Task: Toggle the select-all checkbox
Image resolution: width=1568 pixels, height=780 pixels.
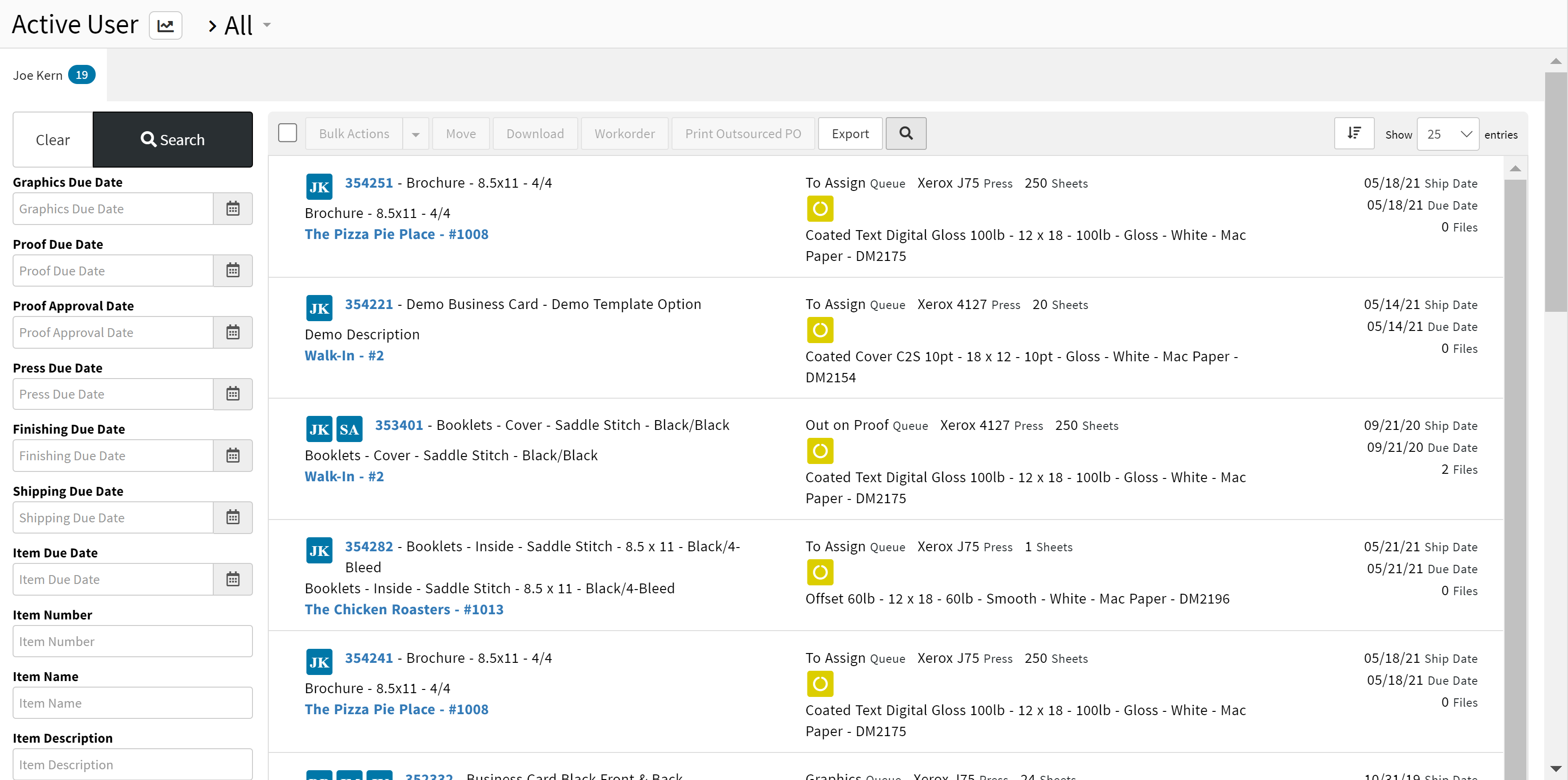Action: point(287,133)
